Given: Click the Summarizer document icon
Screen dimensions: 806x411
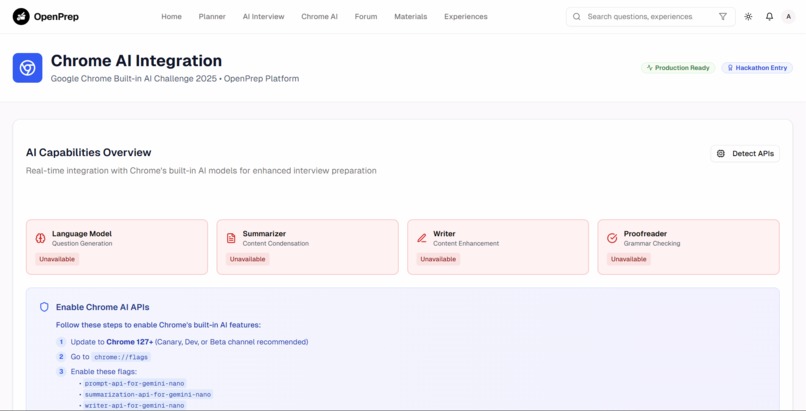Looking at the screenshot, I should [231, 238].
